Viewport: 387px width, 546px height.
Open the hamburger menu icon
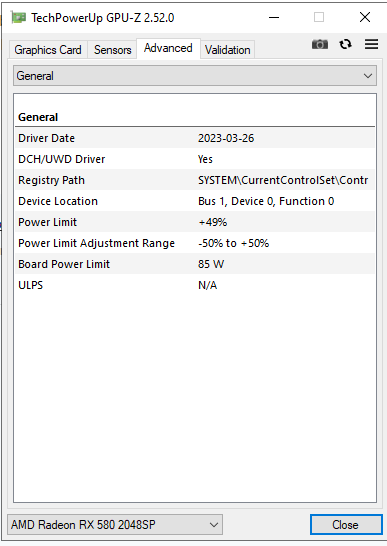[x=371, y=44]
